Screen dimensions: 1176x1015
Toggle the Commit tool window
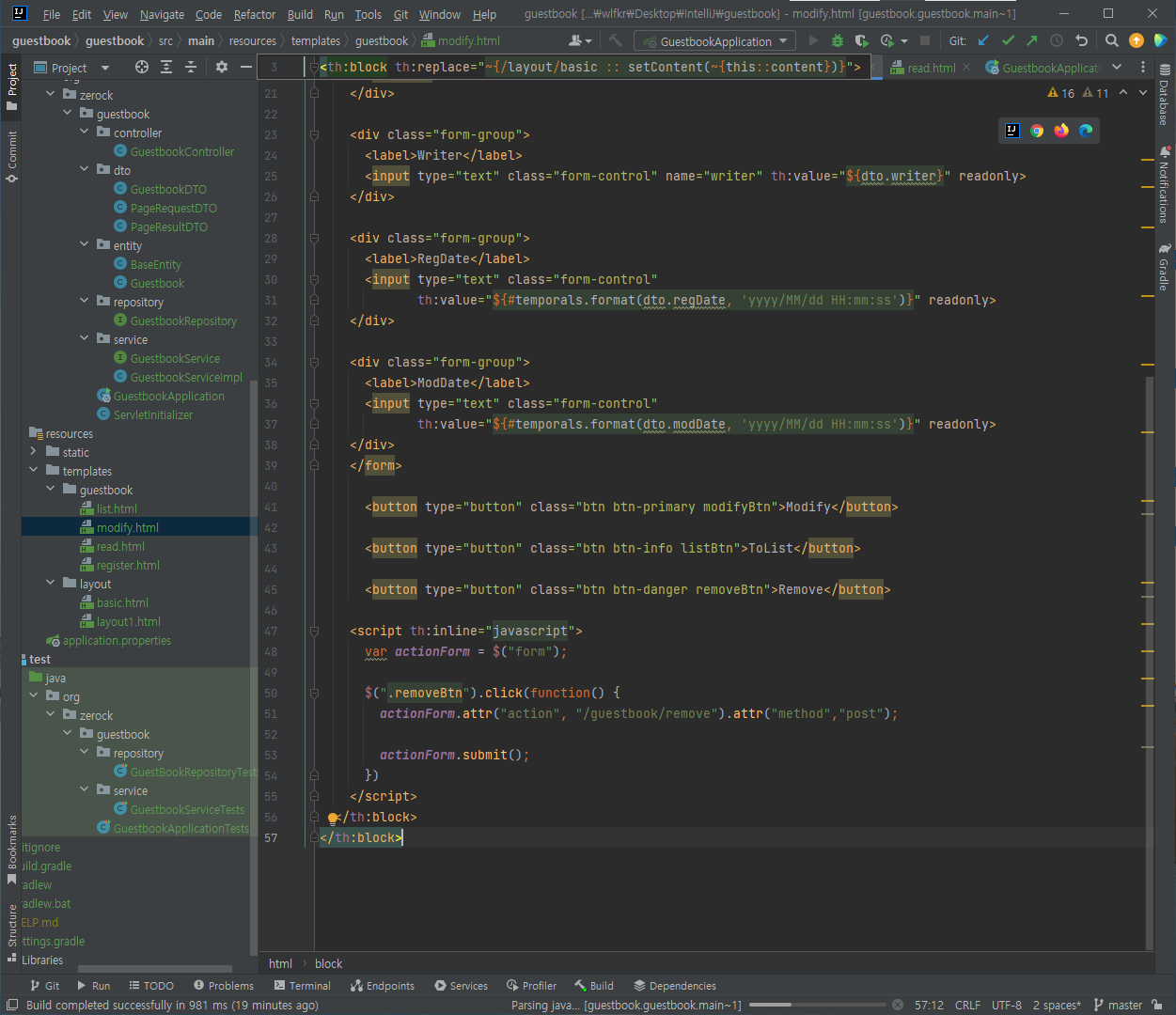coord(11,156)
